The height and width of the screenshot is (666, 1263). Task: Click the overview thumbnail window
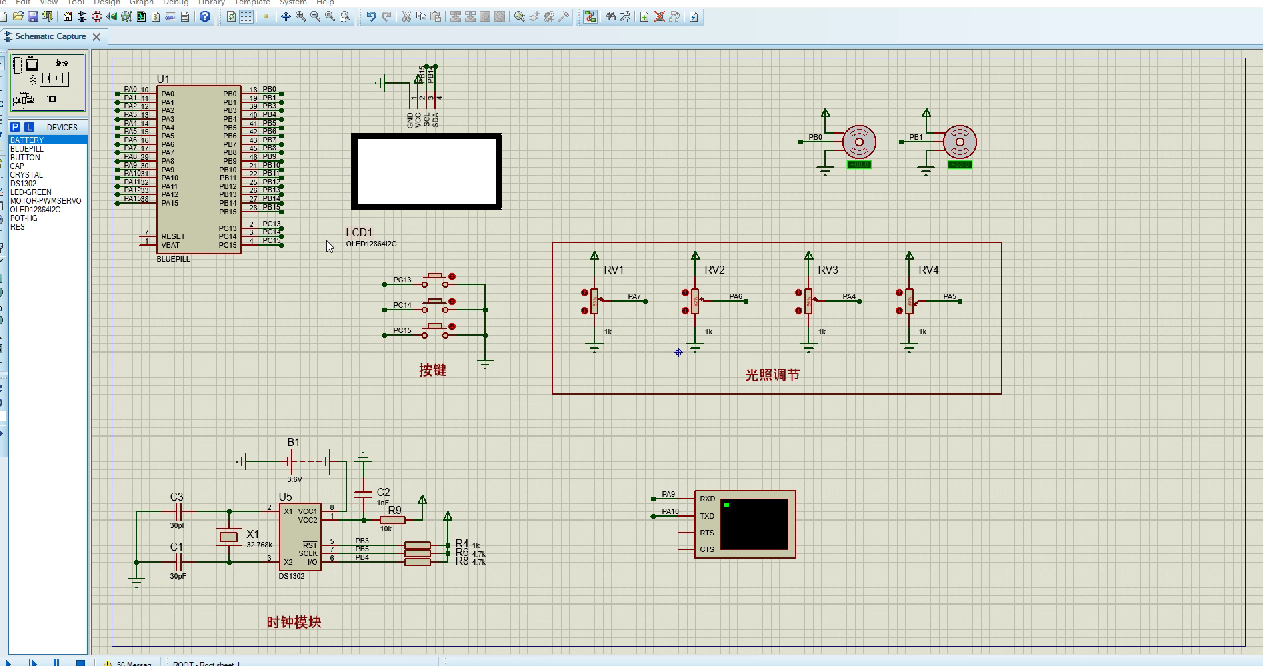pyautogui.click(x=47, y=81)
